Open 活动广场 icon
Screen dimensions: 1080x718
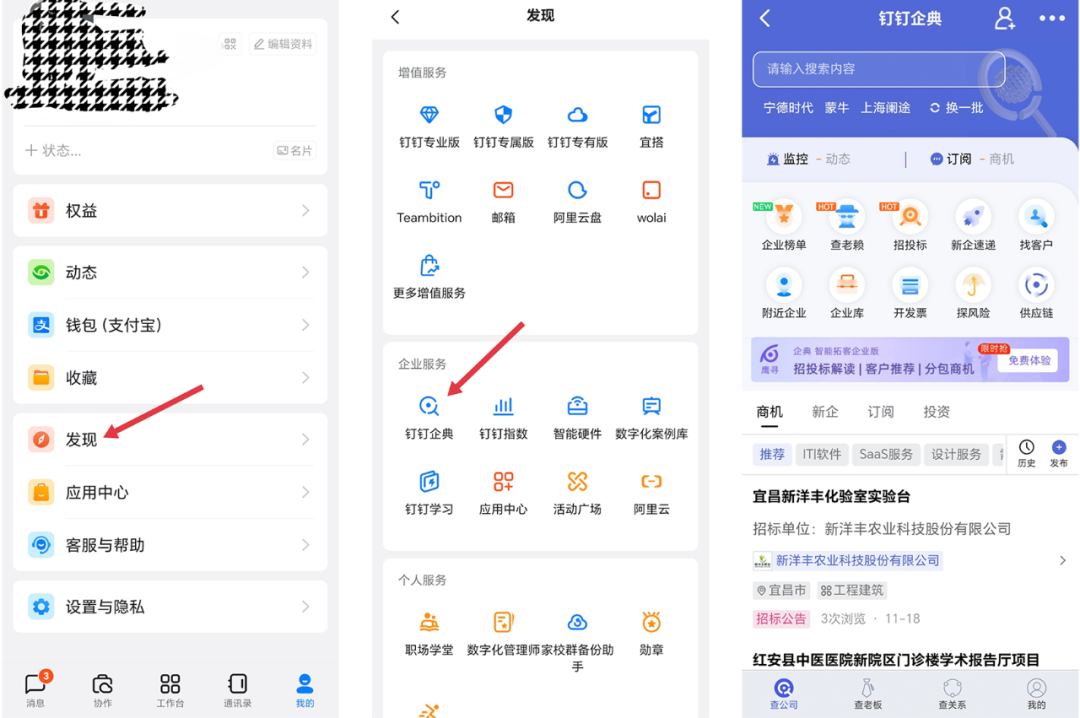[x=577, y=493]
